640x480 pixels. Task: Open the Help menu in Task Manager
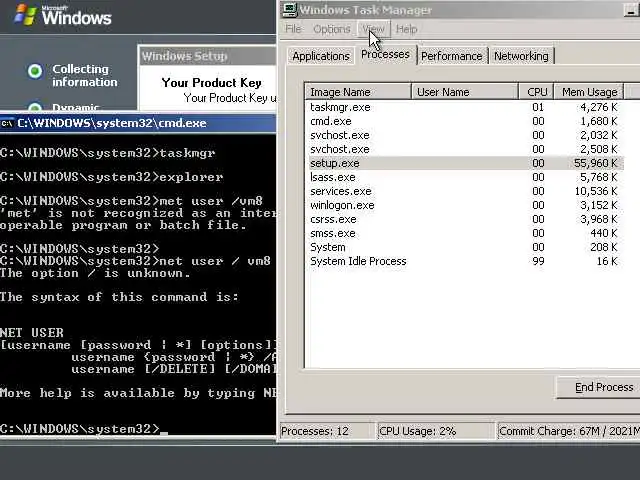(x=407, y=29)
